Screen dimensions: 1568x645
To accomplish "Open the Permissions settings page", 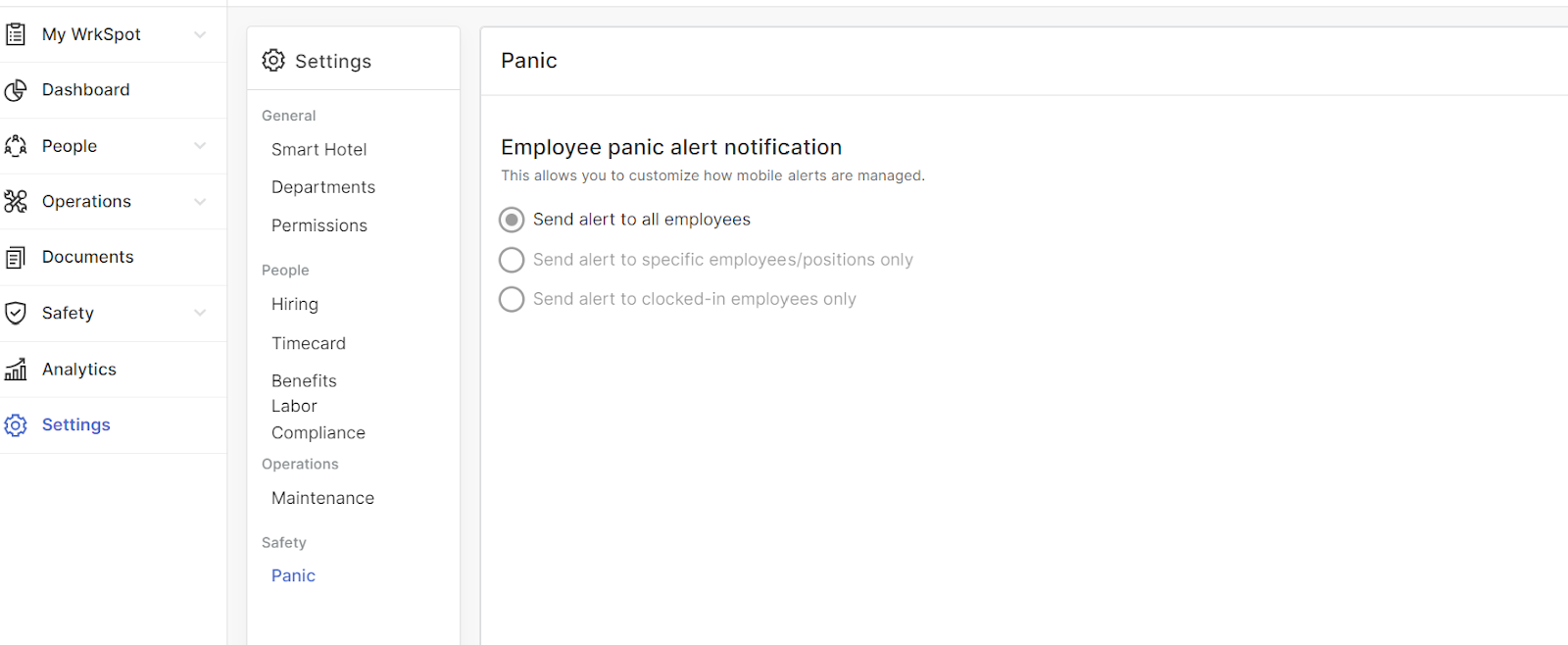I will point(318,225).
